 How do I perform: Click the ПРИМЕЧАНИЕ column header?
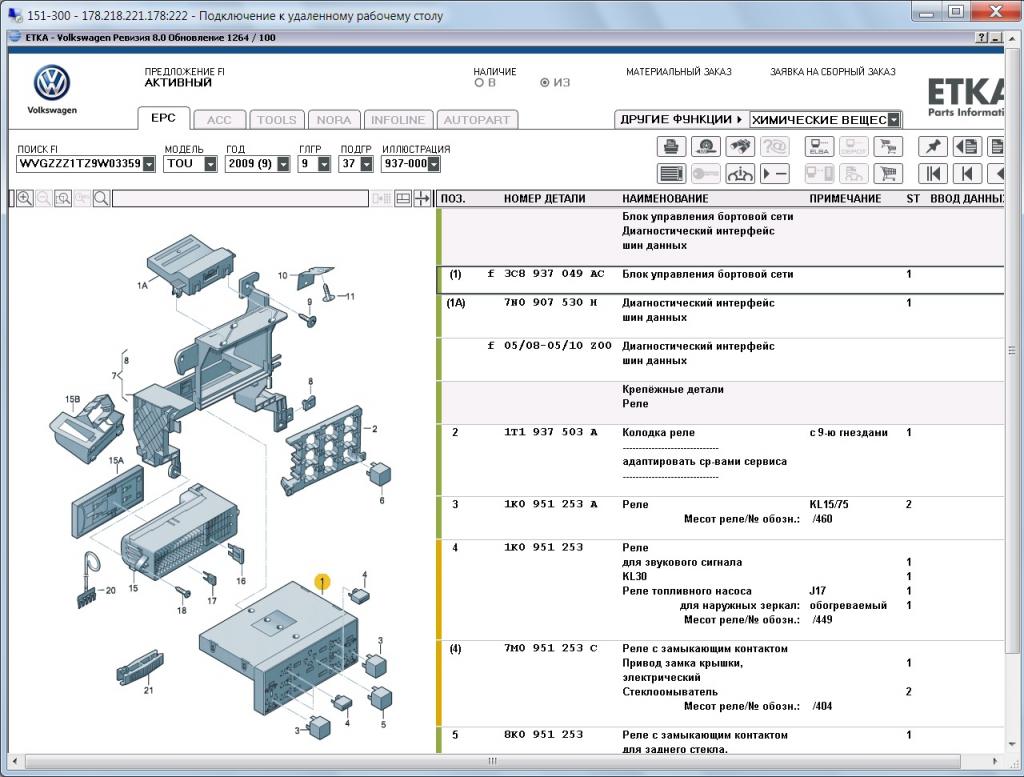coord(845,198)
